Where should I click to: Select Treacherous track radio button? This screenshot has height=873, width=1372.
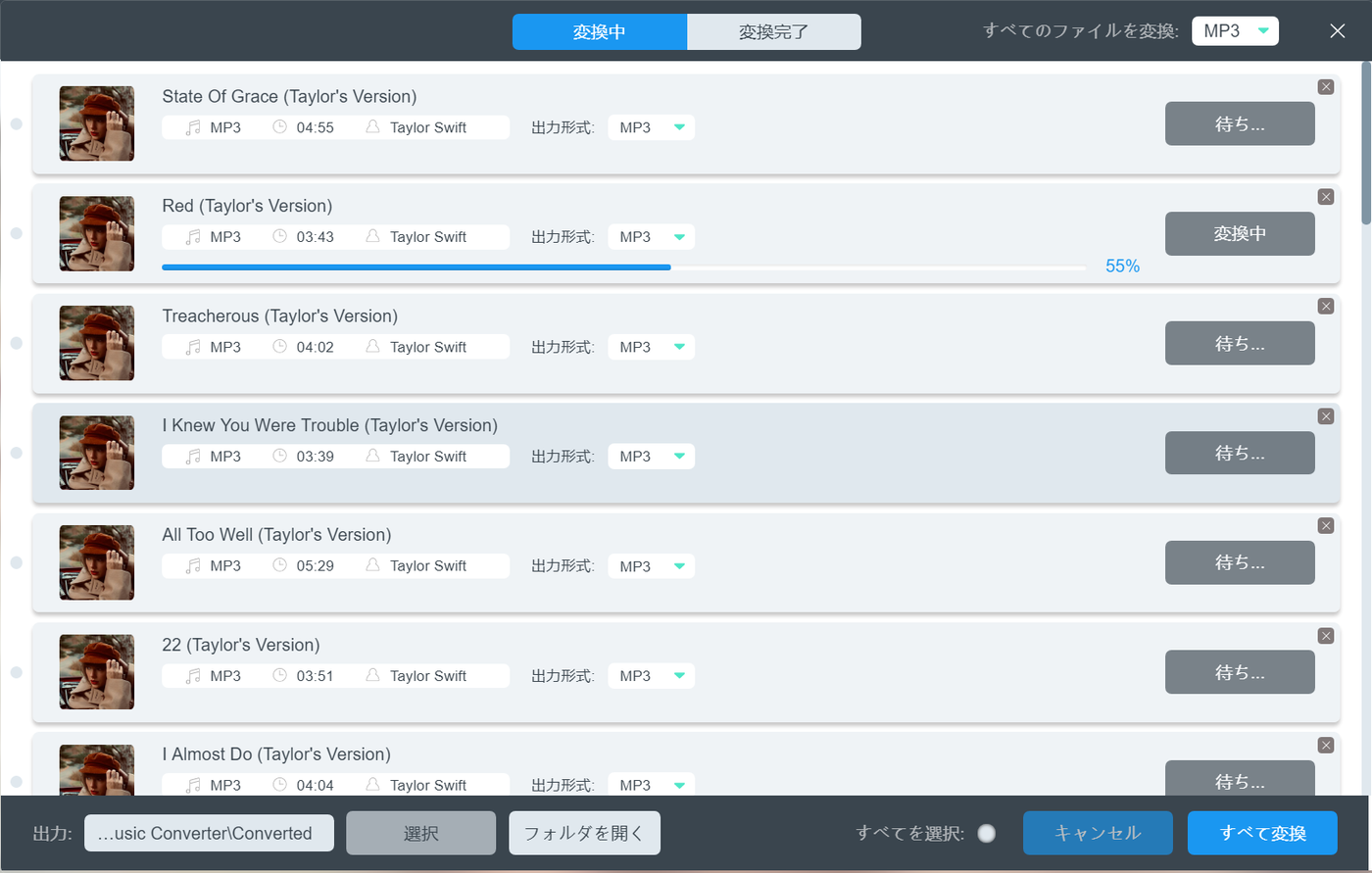click(x=17, y=344)
